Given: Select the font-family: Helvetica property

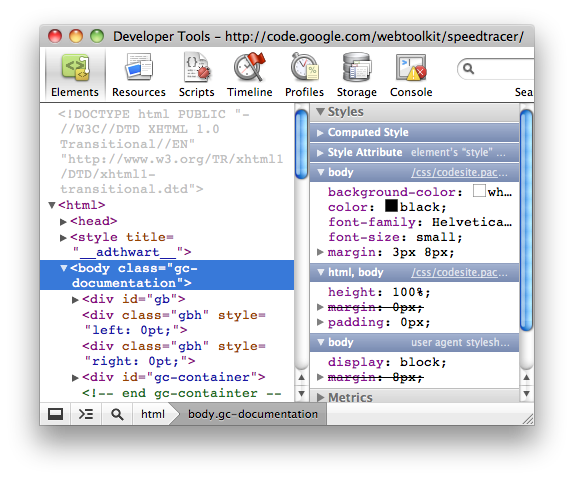Looking at the screenshot, I should [x=420, y=222].
